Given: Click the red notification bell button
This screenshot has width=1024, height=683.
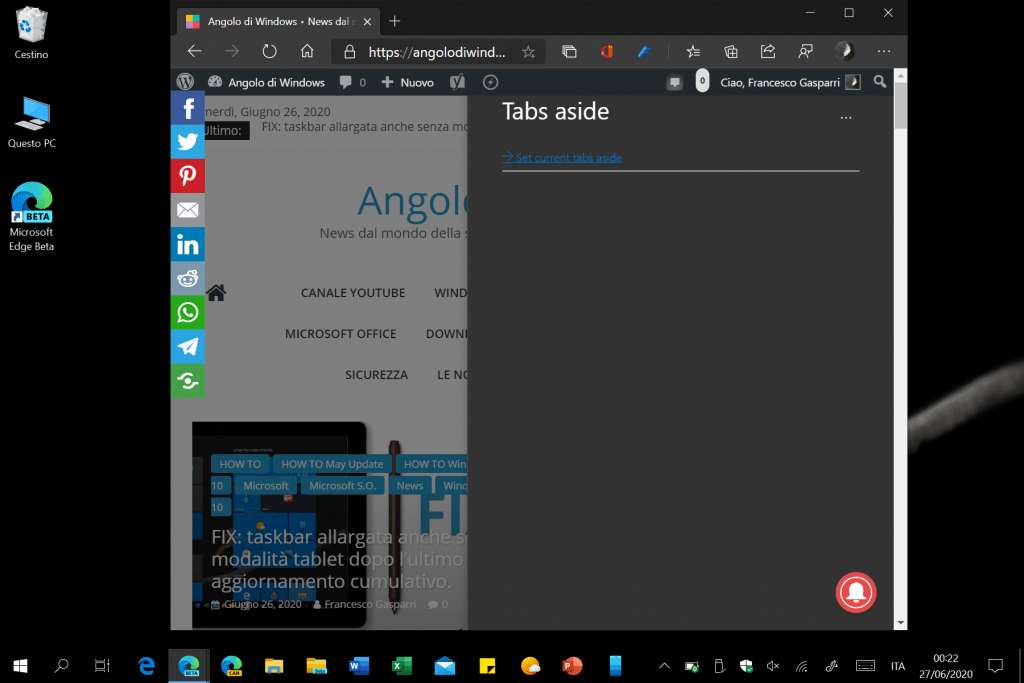Looking at the screenshot, I should [855, 592].
